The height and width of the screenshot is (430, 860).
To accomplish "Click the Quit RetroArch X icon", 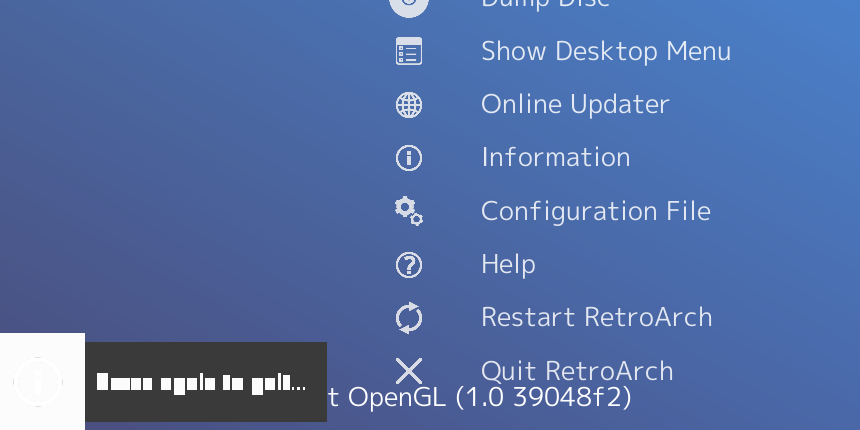I will 409,371.
